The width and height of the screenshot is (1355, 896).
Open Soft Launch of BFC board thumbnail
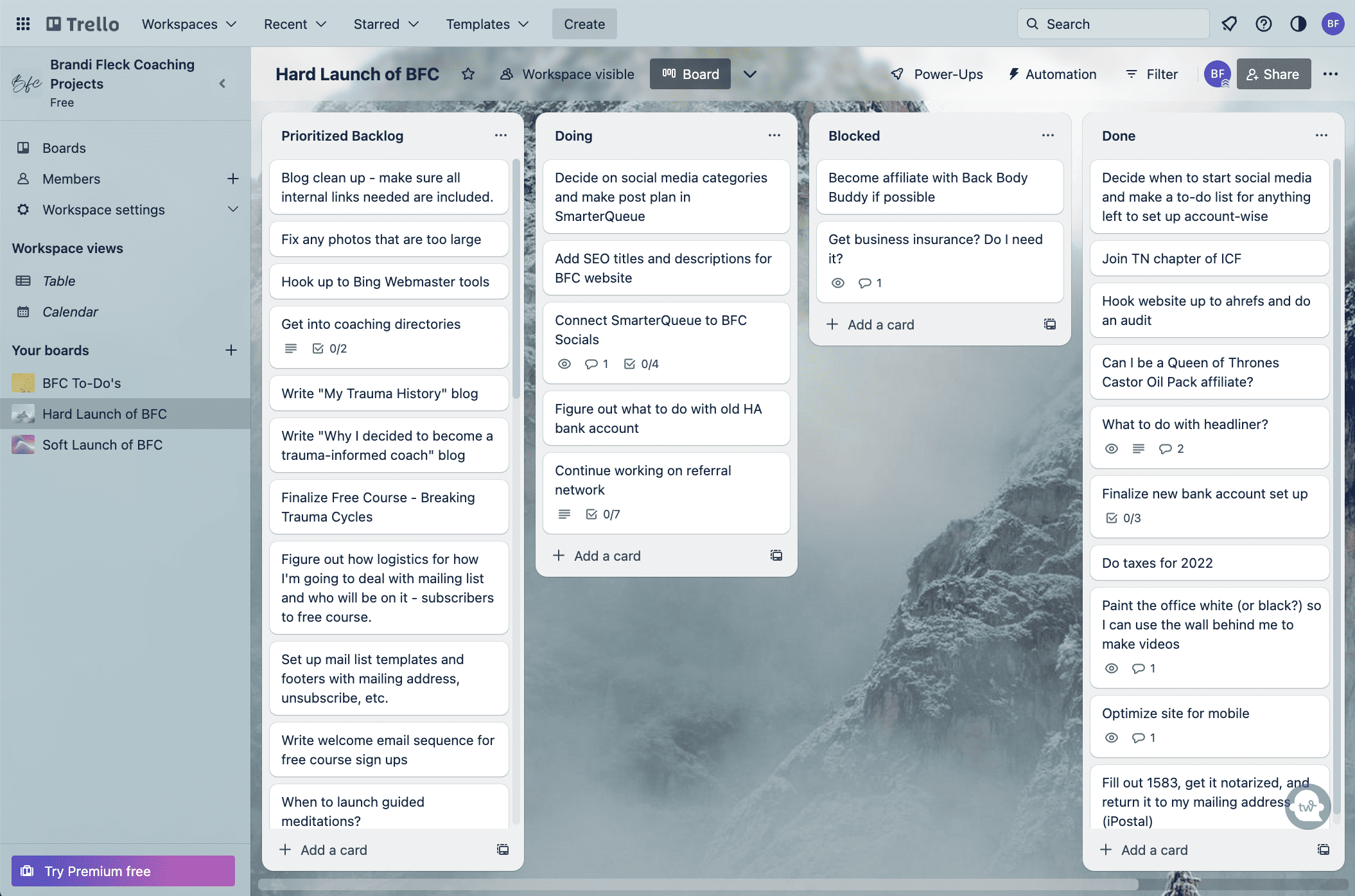click(23, 444)
